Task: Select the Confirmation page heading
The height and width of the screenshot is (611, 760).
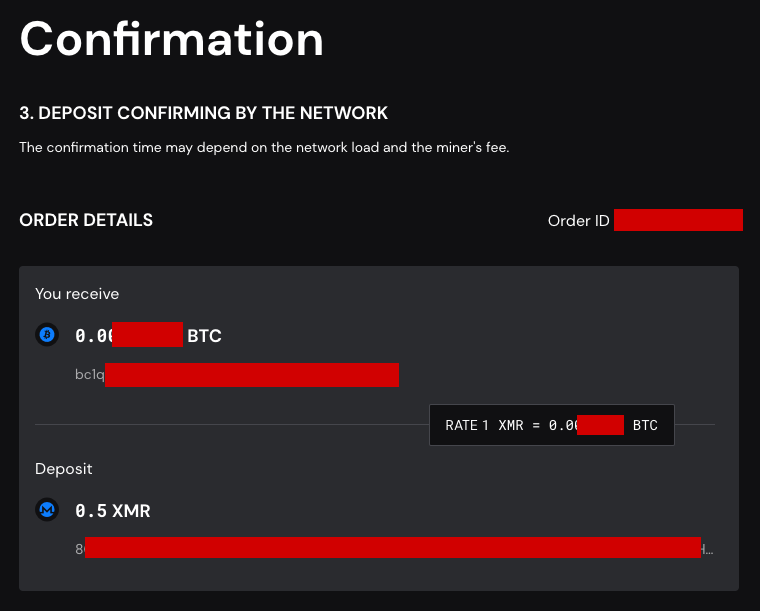Action: pos(172,39)
